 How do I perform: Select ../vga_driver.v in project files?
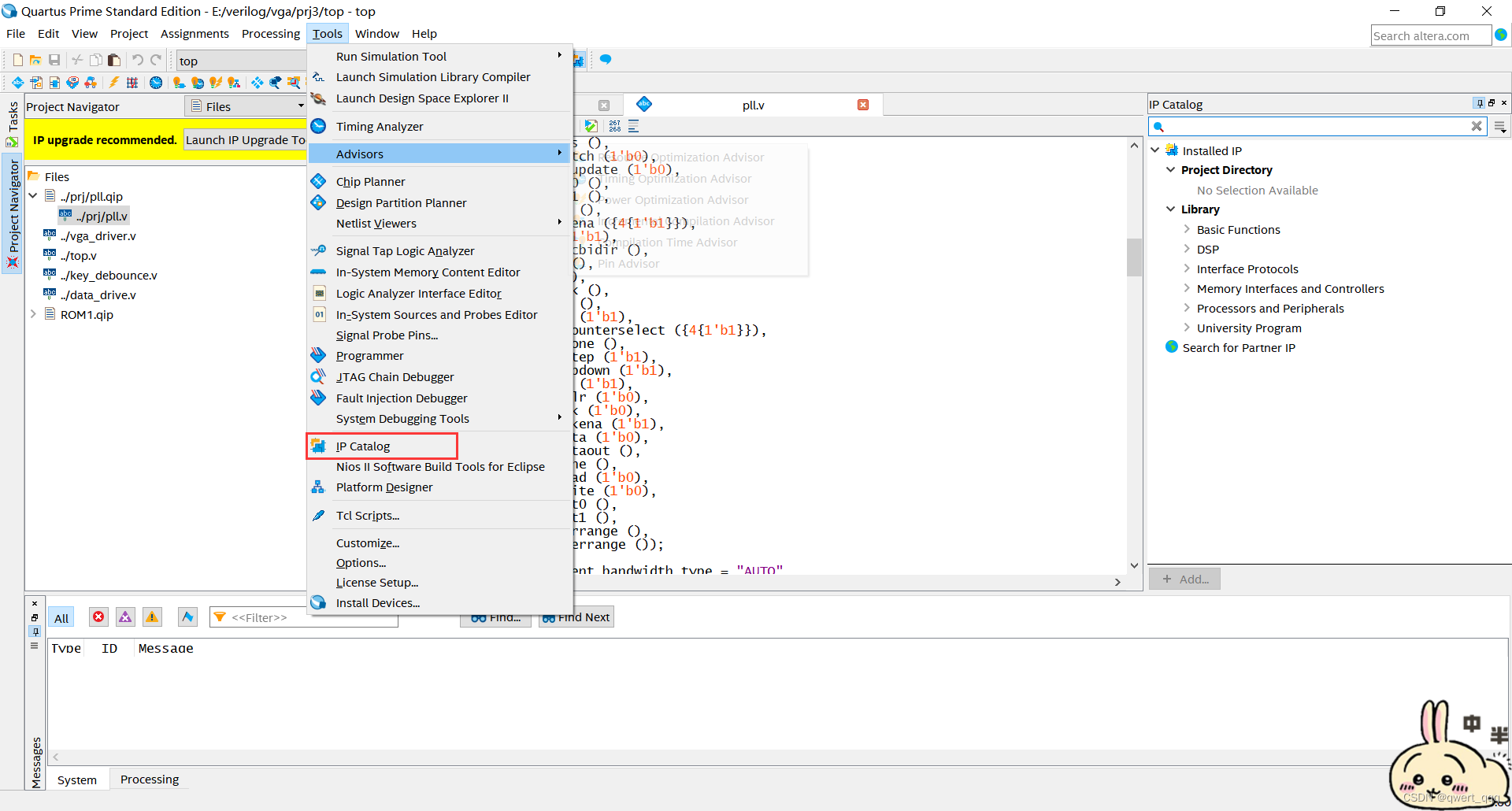[x=98, y=235]
